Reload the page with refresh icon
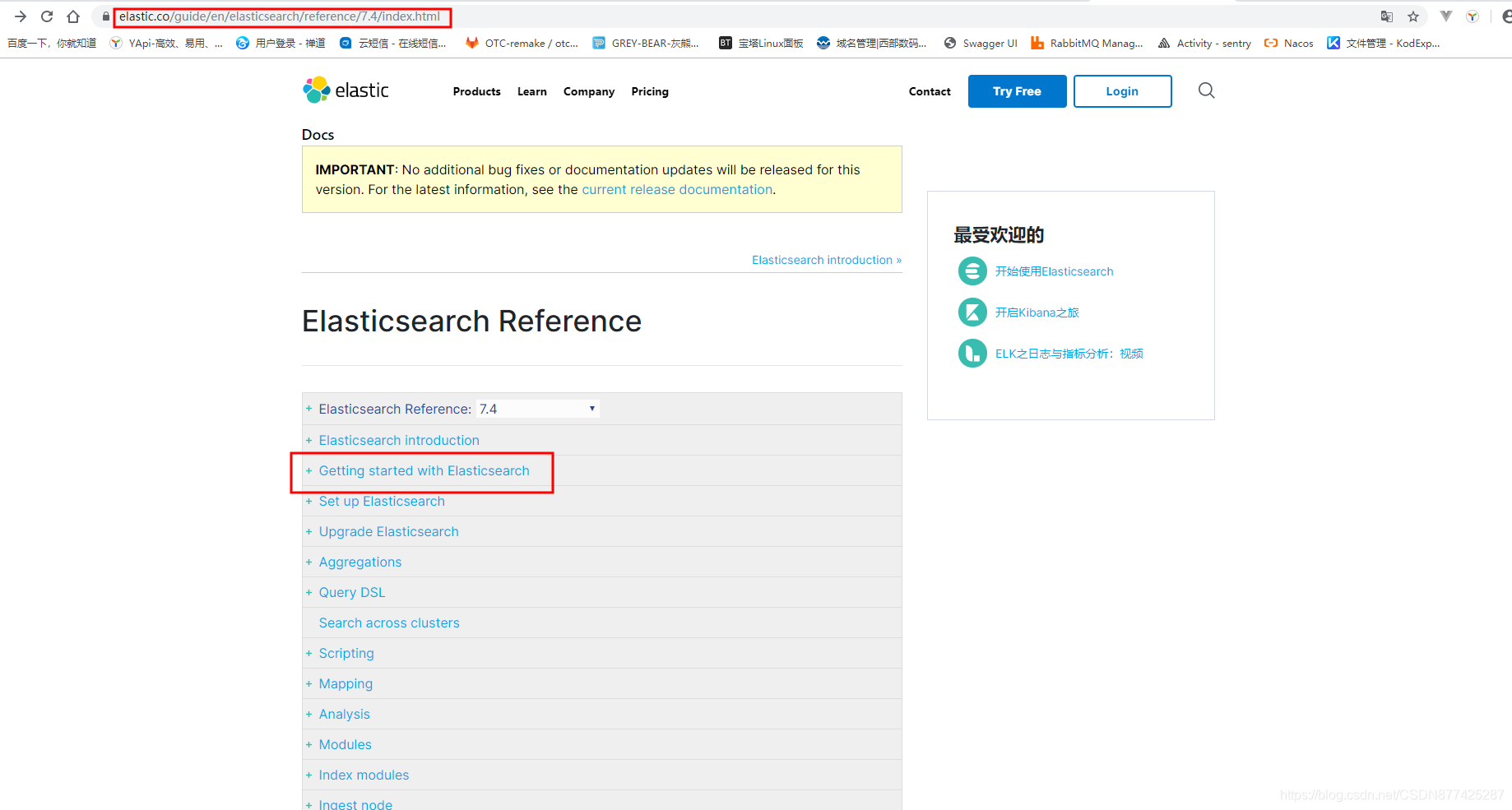Screen dimensions: 1512x810 pos(47,16)
